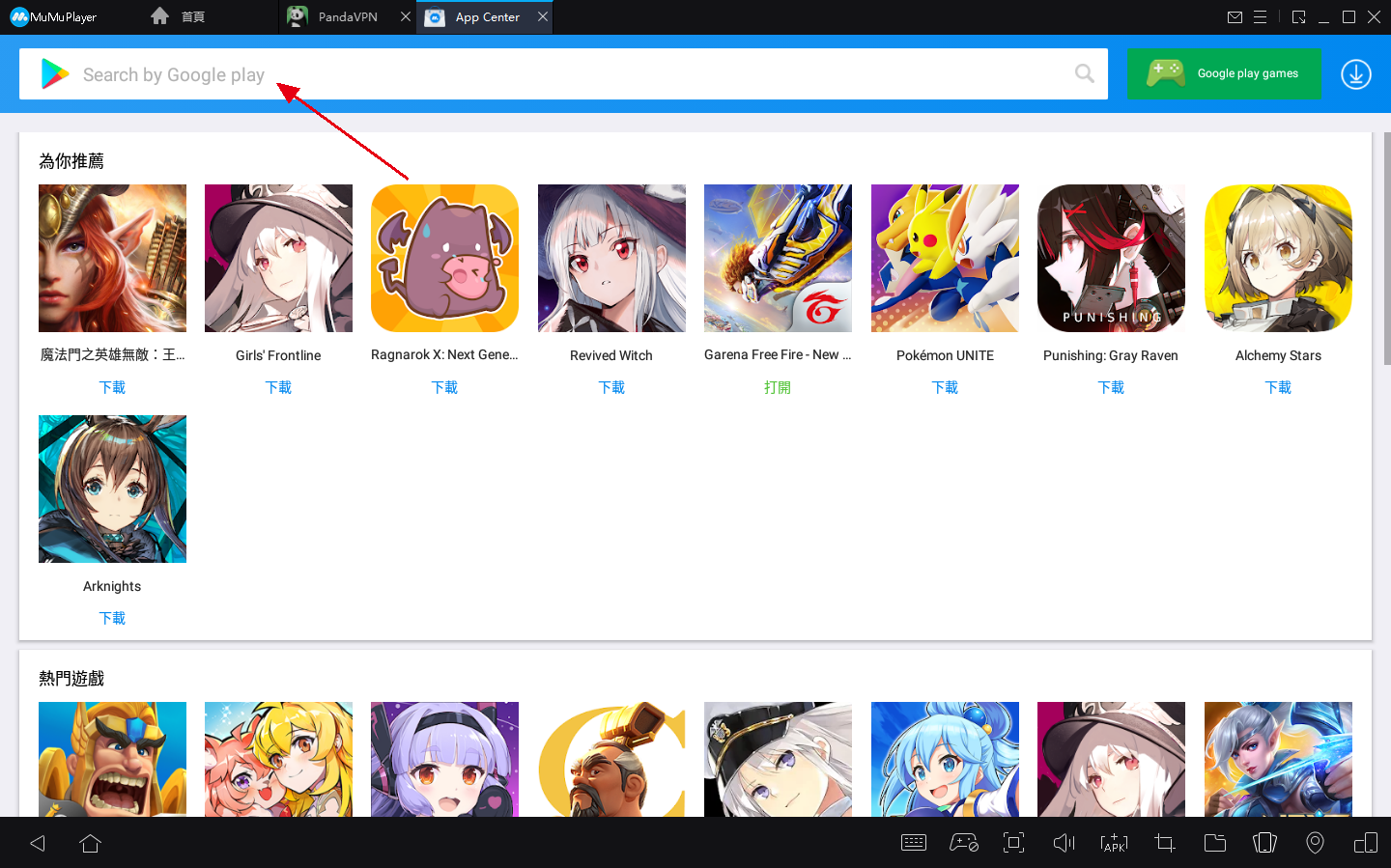This screenshot has width=1391, height=868.
Task: Open Garena Free Fire via 打開 link
Action: pyautogui.click(x=778, y=387)
